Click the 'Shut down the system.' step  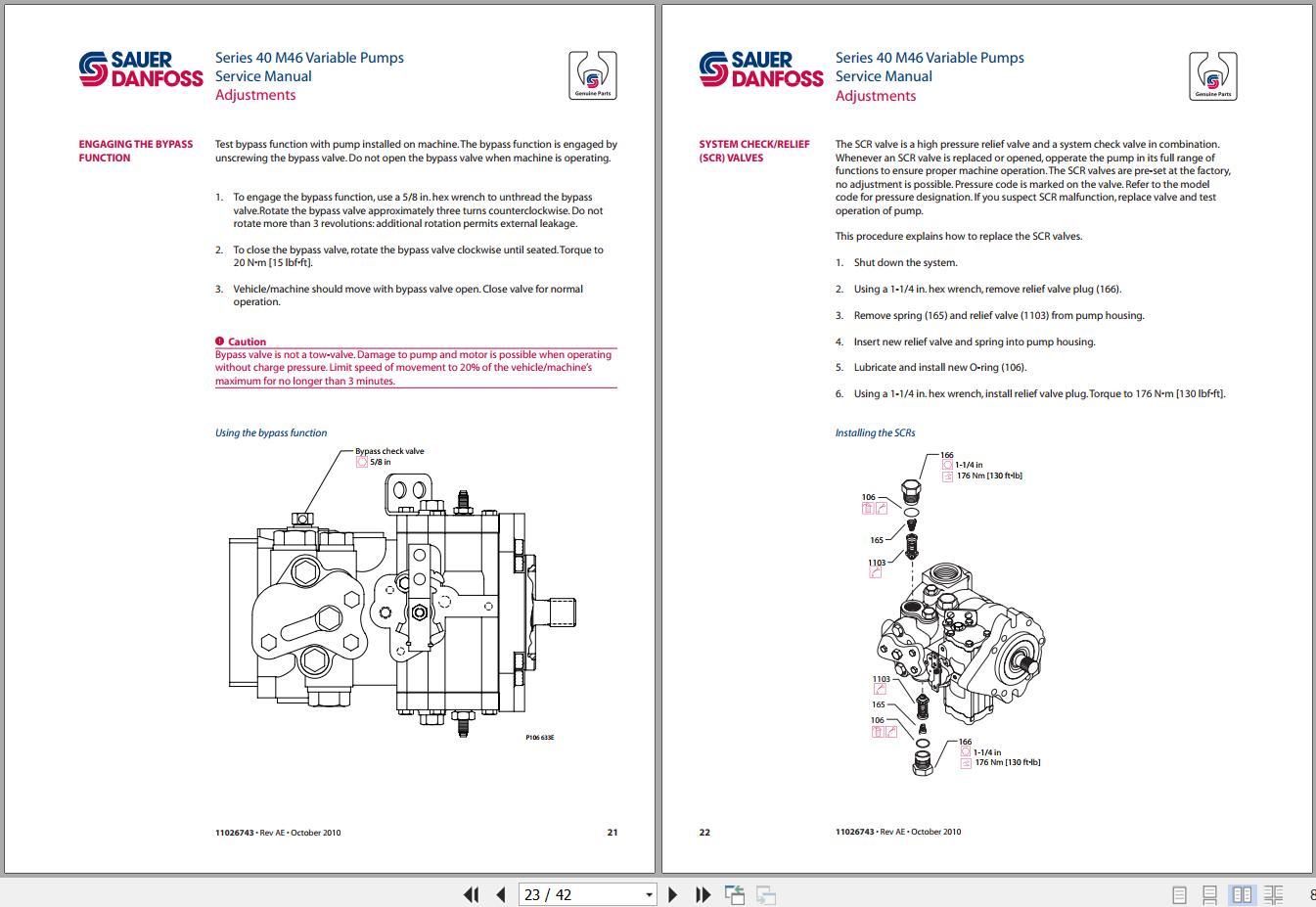tap(905, 262)
